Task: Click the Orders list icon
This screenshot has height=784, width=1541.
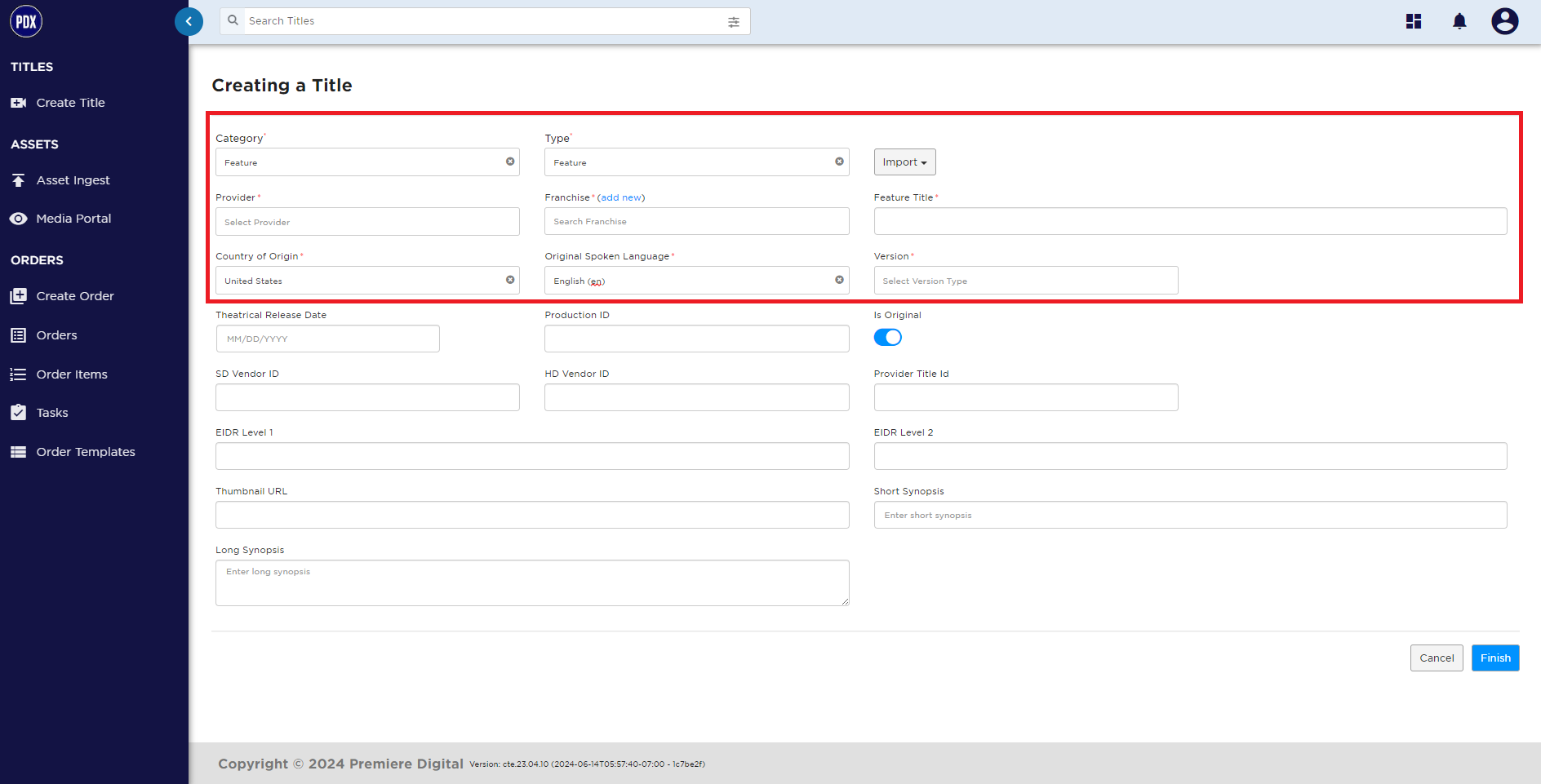Action: tap(18, 335)
